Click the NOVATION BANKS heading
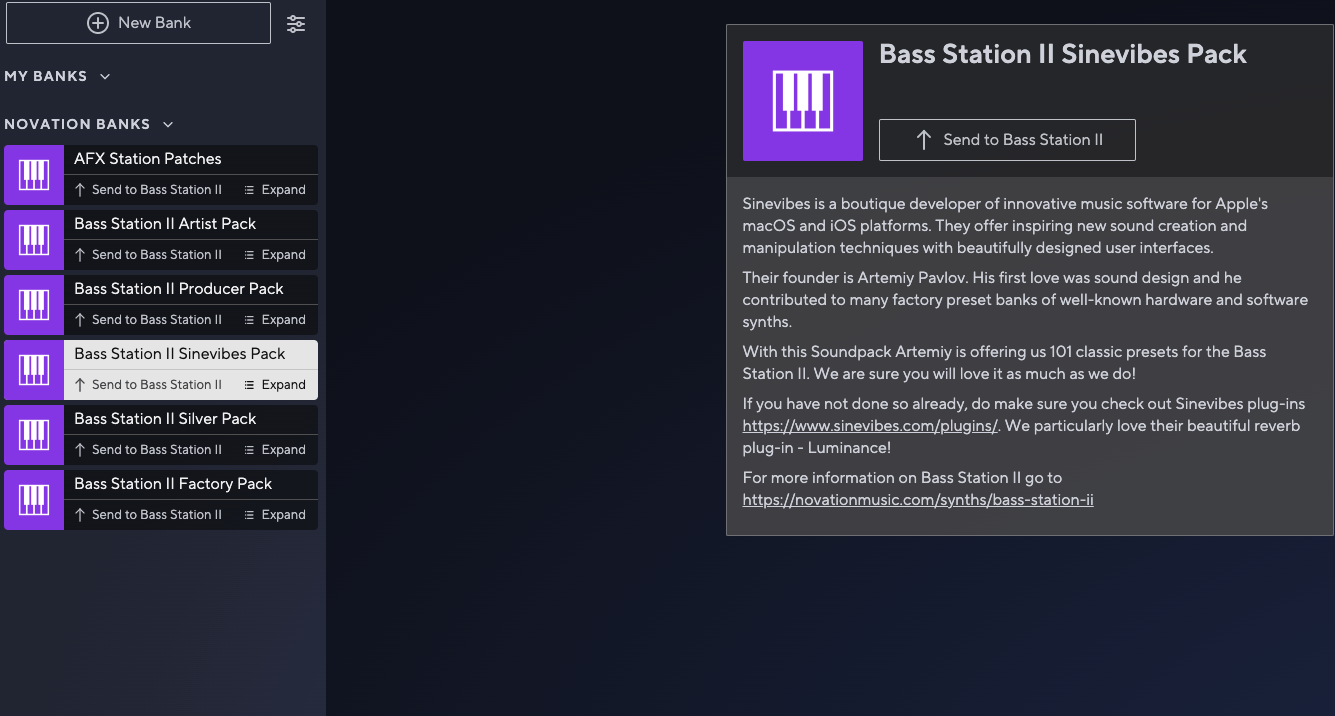1335x716 pixels. click(x=77, y=125)
